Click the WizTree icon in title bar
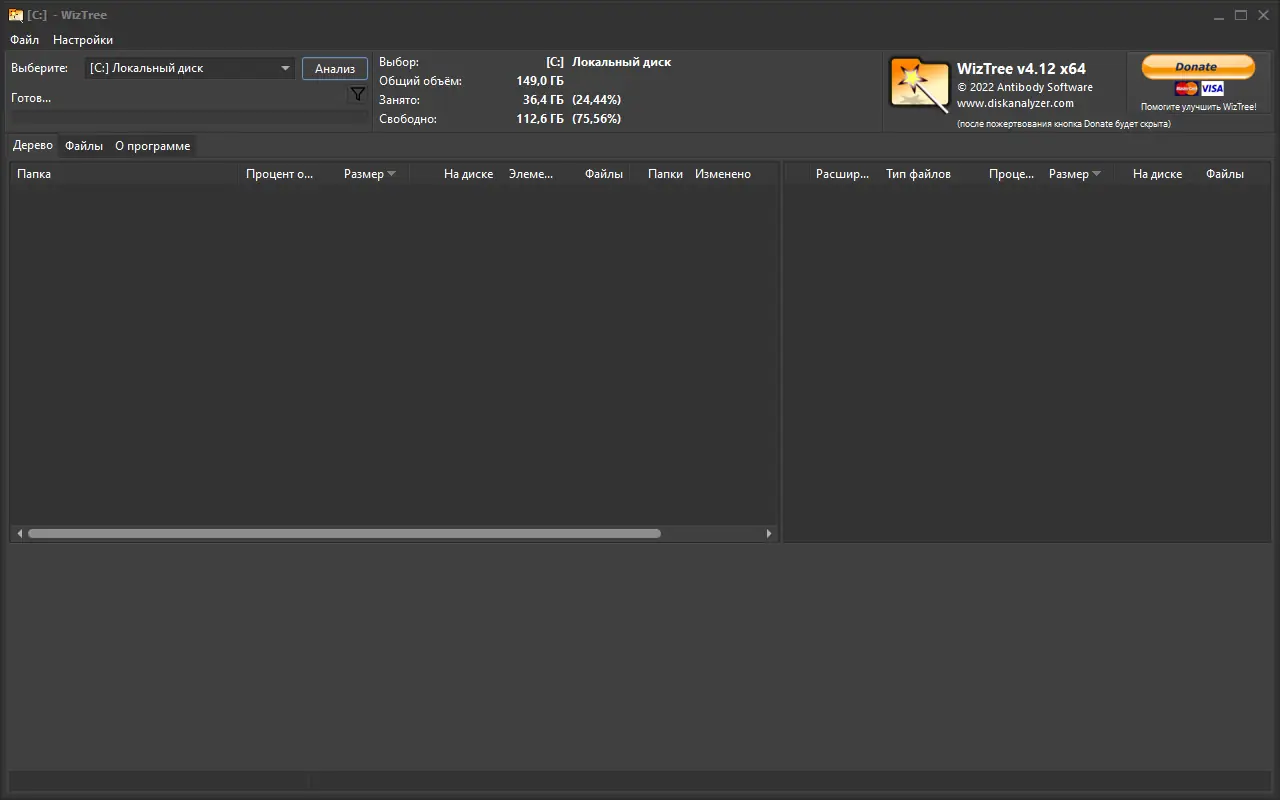 point(16,15)
